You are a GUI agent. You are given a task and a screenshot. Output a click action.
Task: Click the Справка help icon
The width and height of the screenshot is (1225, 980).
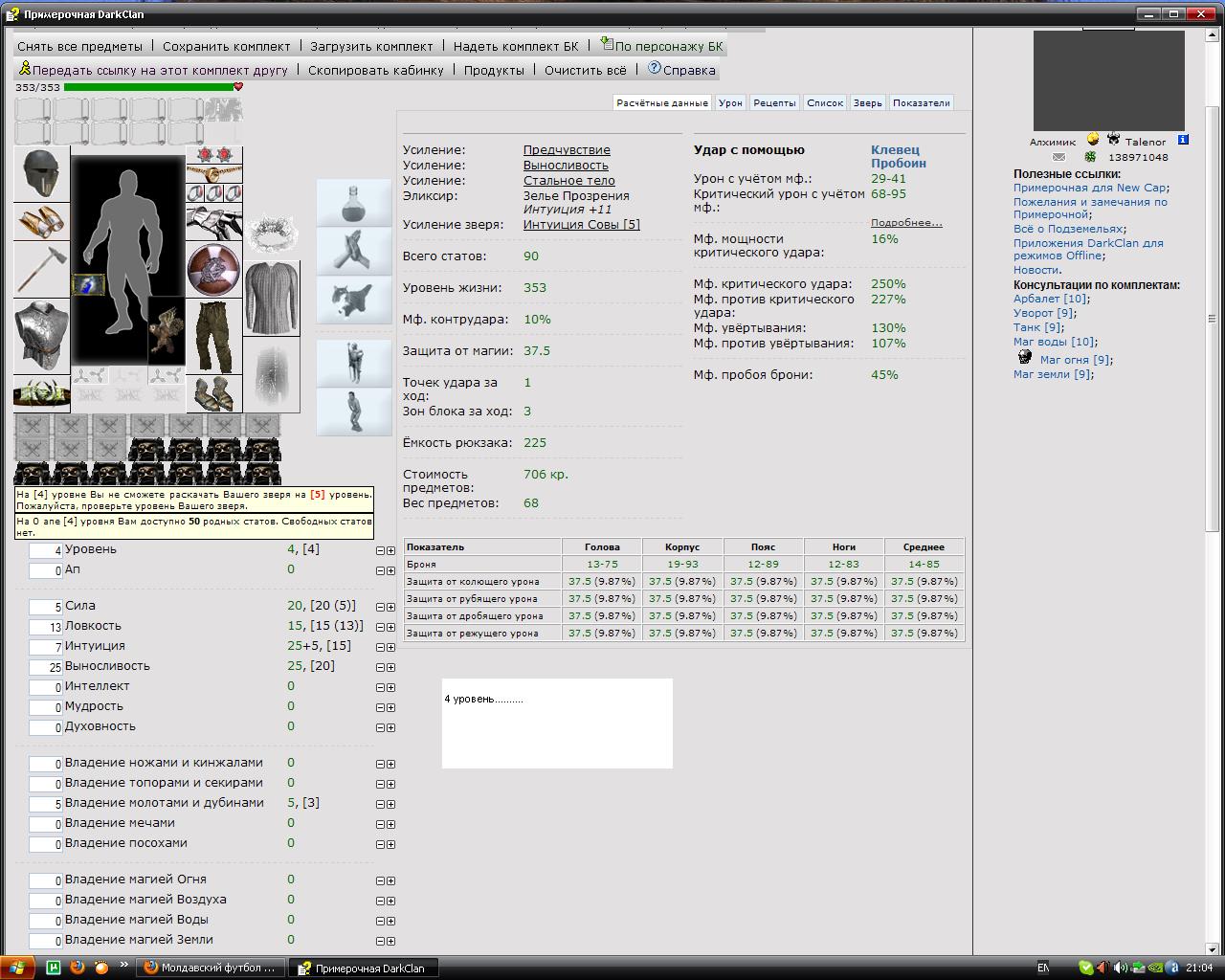pos(655,68)
